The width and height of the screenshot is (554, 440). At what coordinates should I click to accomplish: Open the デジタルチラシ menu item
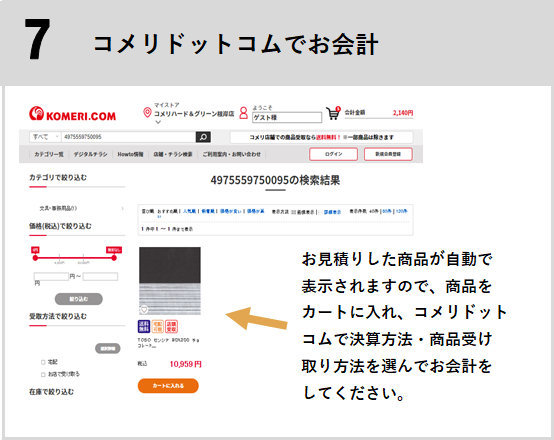(90, 154)
